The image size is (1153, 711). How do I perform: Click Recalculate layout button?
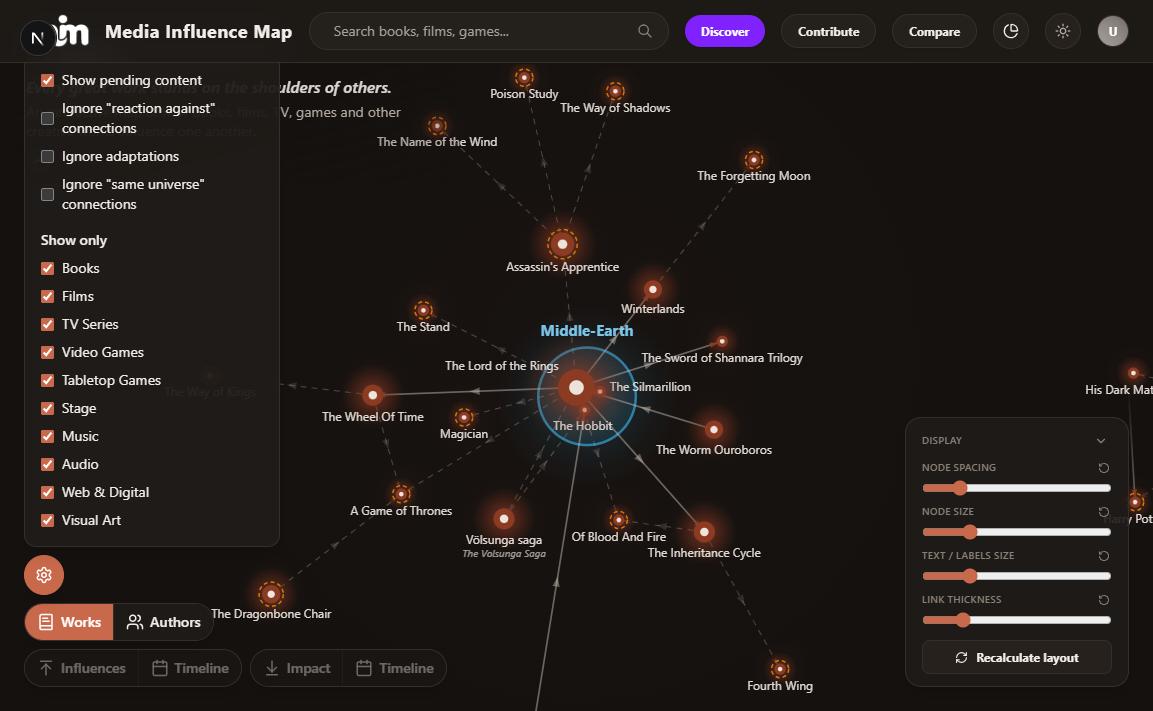1017,657
